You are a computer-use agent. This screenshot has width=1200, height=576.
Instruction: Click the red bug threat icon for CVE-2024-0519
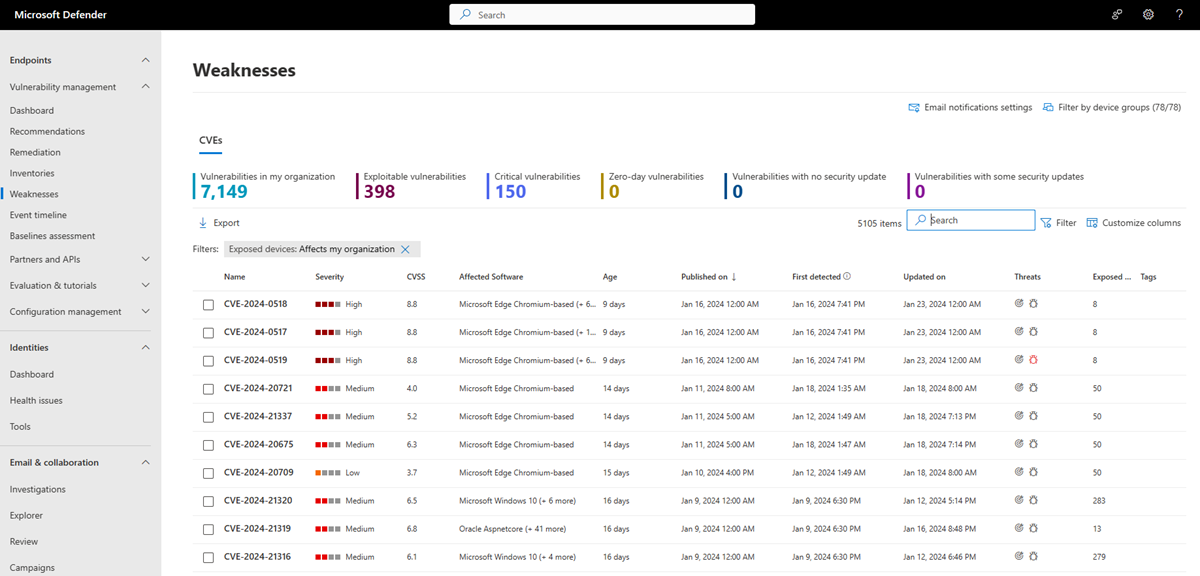1034,360
